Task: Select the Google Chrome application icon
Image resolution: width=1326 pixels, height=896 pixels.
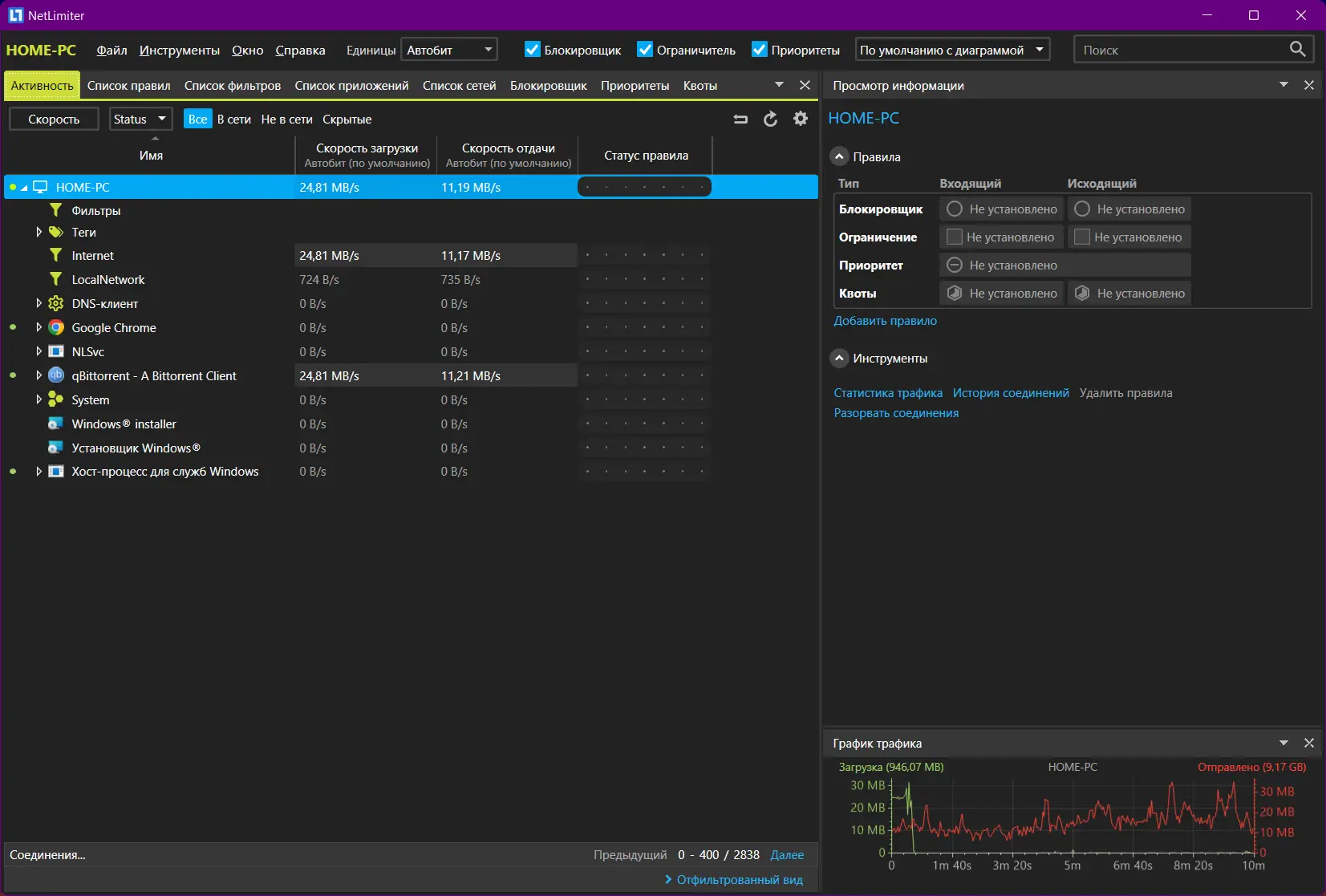Action: (56, 327)
